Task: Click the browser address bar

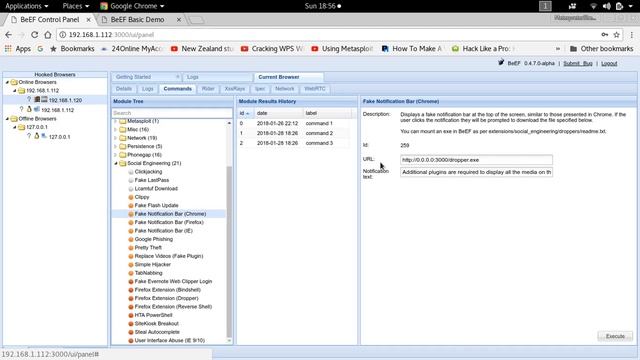Action: coord(331,35)
